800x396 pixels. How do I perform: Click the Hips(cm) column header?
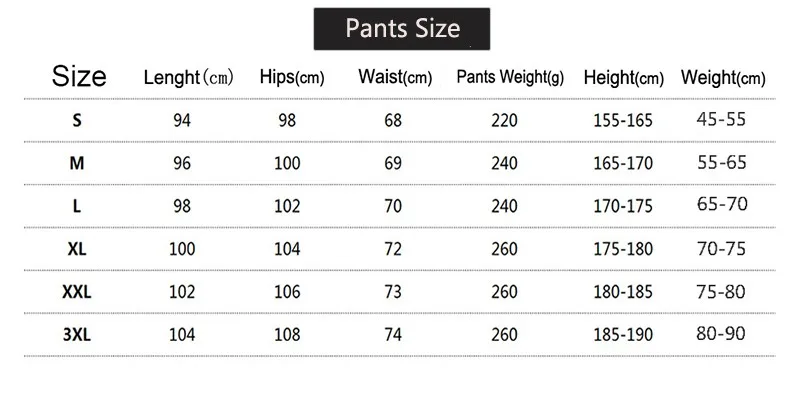click(x=292, y=77)
